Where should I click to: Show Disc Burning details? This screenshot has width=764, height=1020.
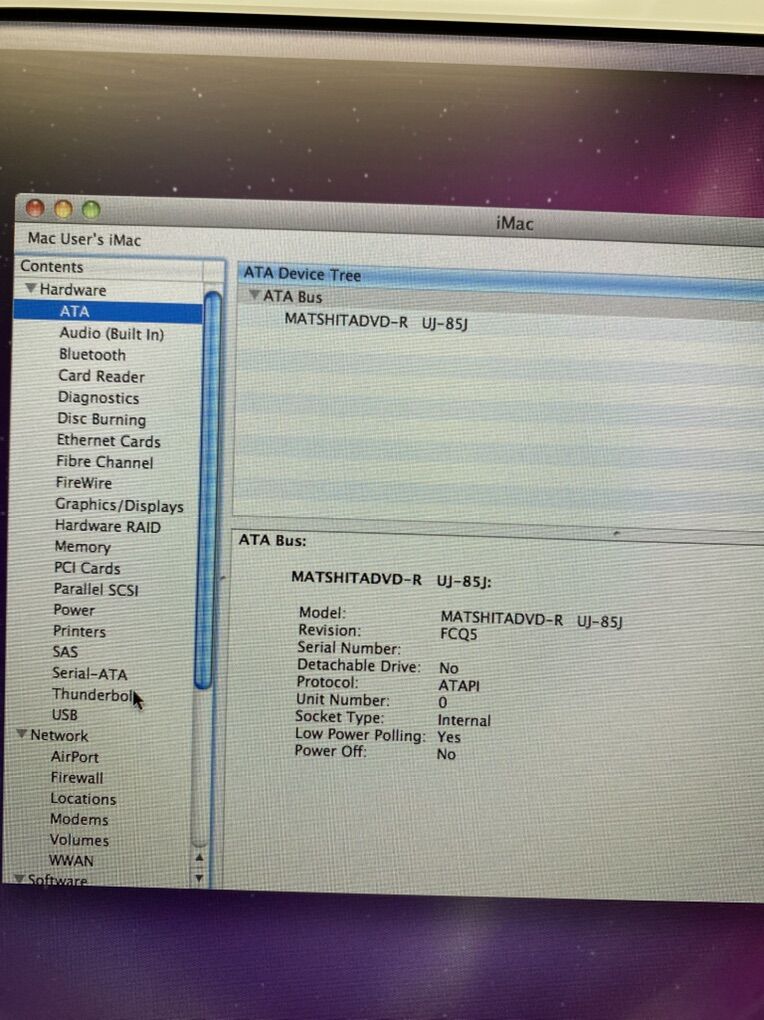101,420
